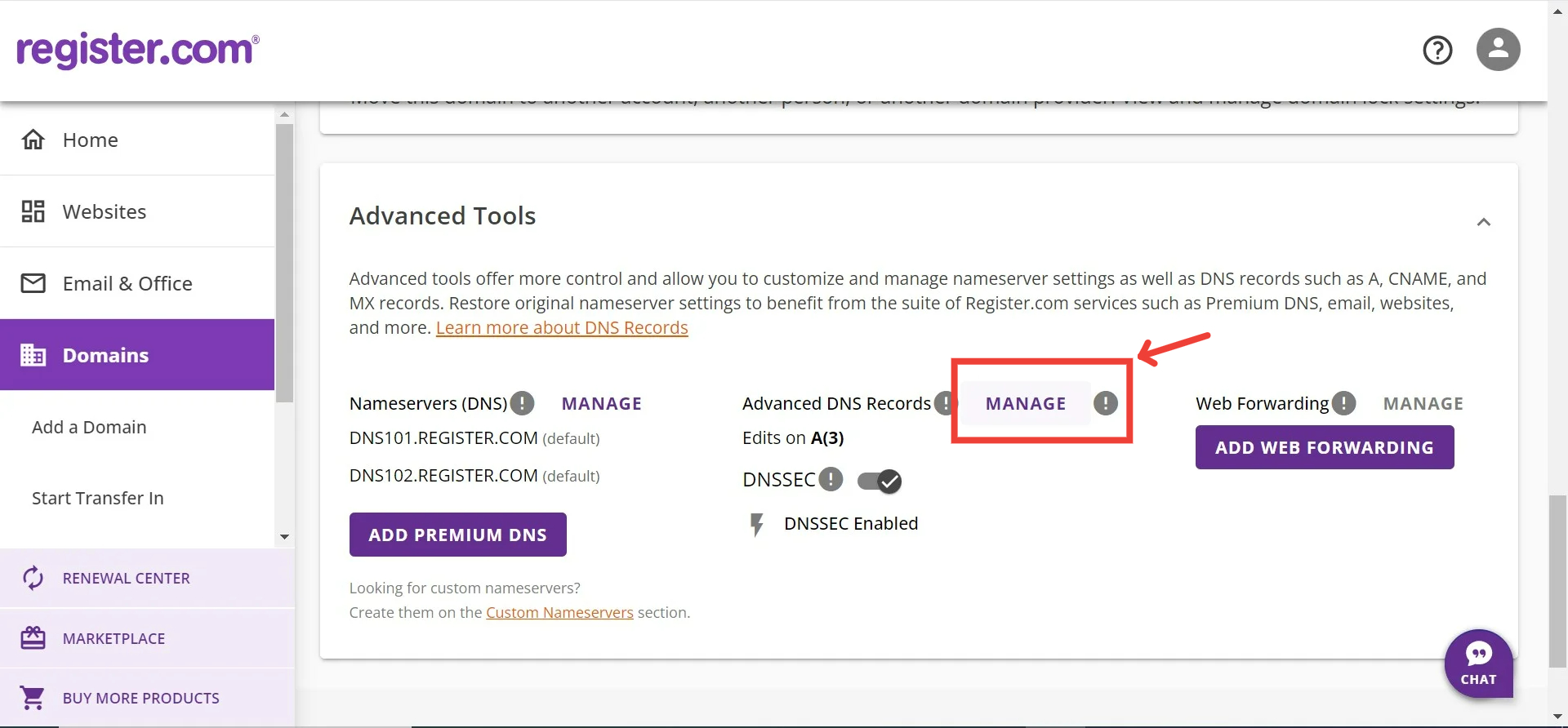Click the Email & Office envelope icon

pyautogui.click(x=33, y=283)
